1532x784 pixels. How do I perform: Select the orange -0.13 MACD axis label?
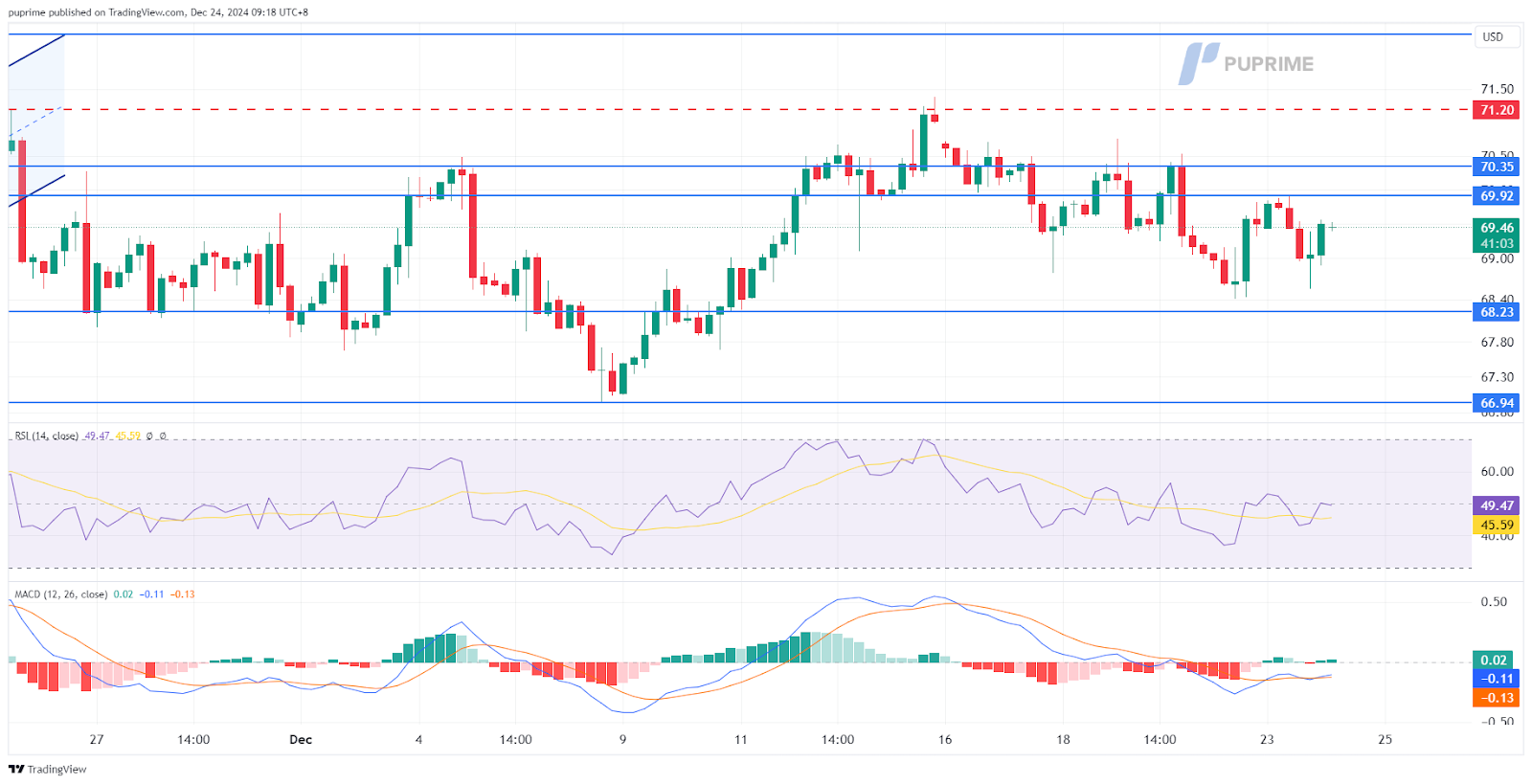(1497, 698)
